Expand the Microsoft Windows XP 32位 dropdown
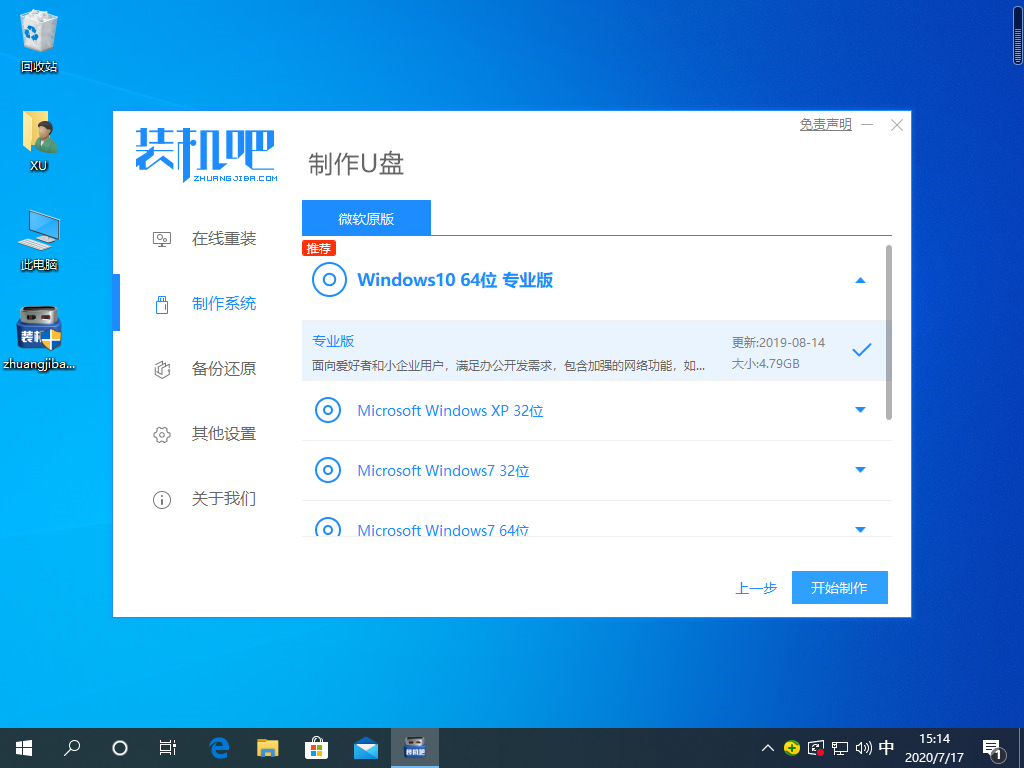The image size is (1024, 768). (x=861, y=410)
